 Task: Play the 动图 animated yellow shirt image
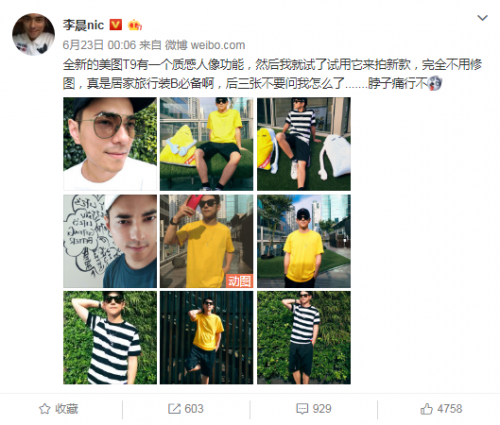point(206,241)
